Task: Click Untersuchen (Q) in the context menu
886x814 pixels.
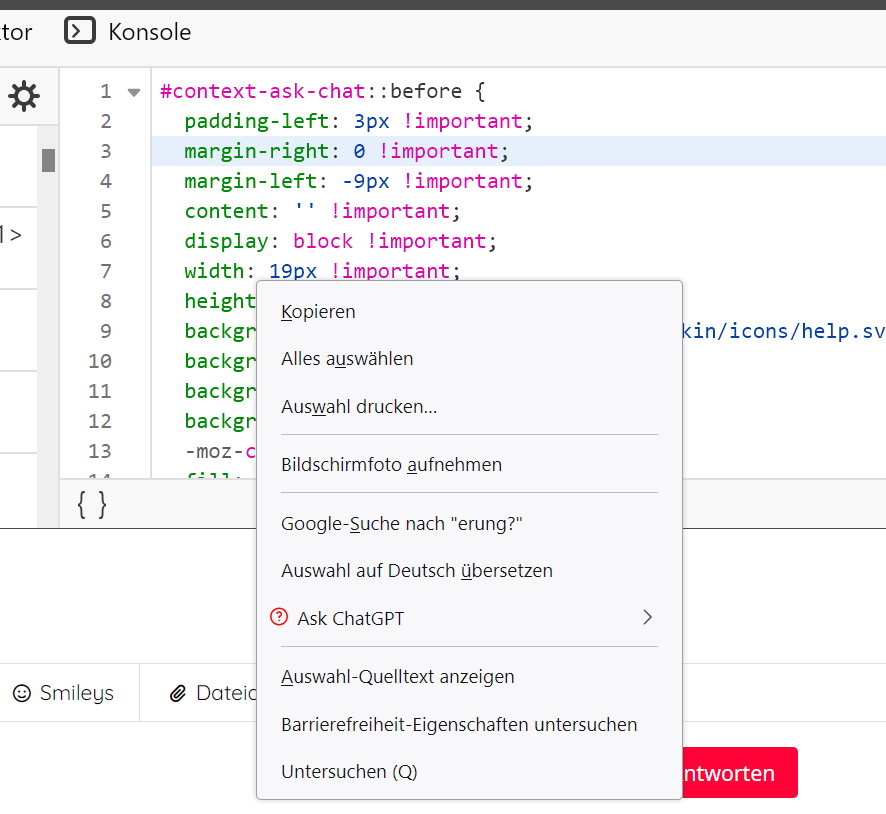Action: [x=349, y=772]
